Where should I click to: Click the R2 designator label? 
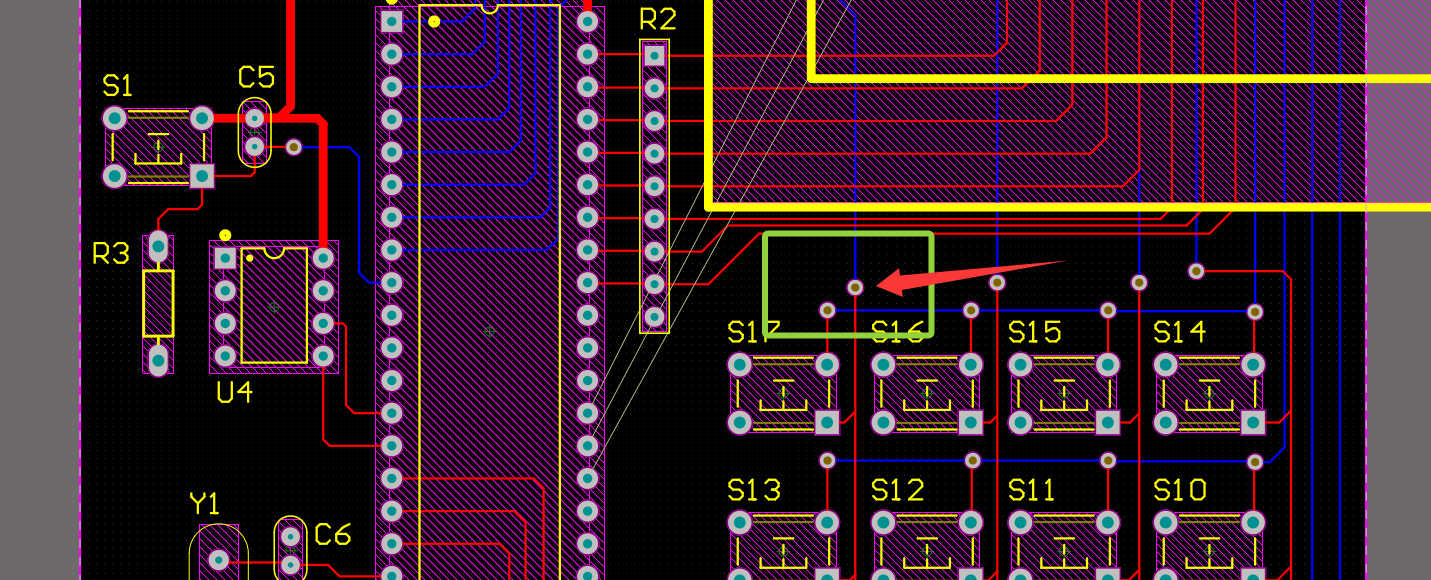click(658, 19)
